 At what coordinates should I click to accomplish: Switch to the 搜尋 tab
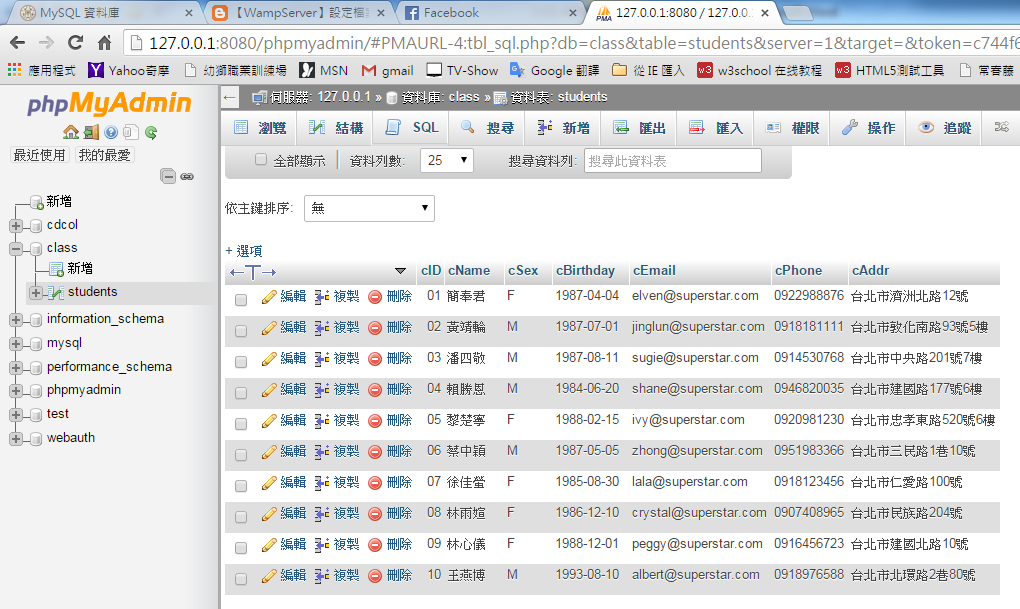pyautogui.click(x=487, y=128)
